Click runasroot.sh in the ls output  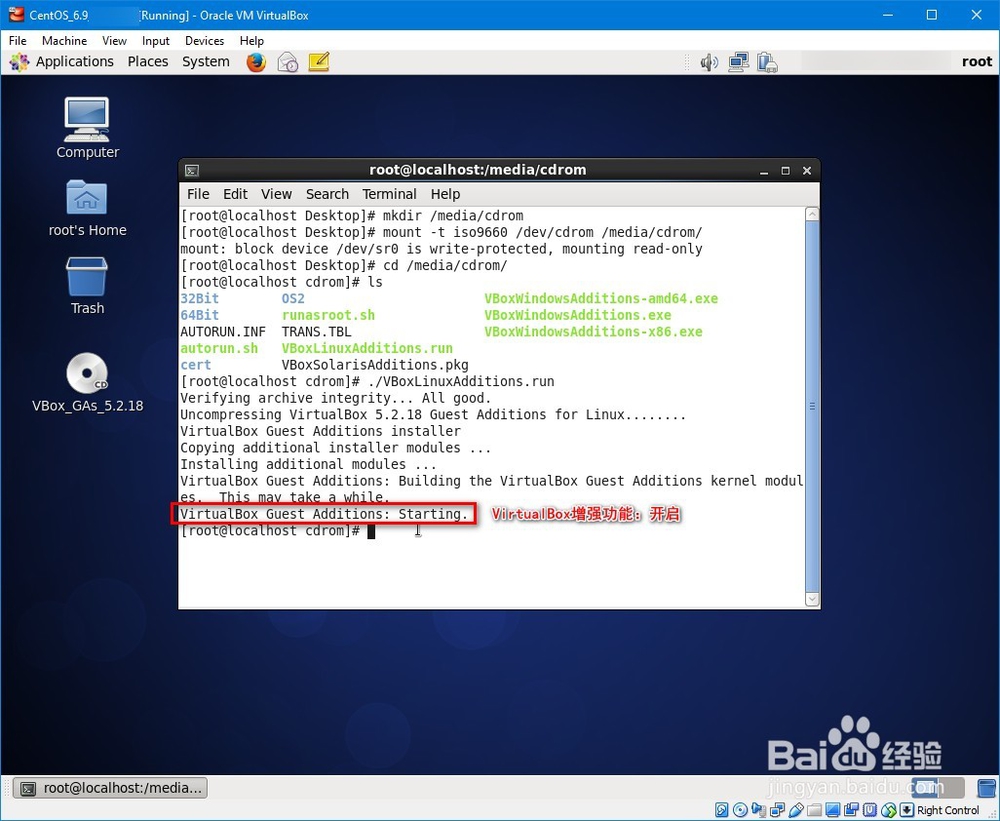328,315
